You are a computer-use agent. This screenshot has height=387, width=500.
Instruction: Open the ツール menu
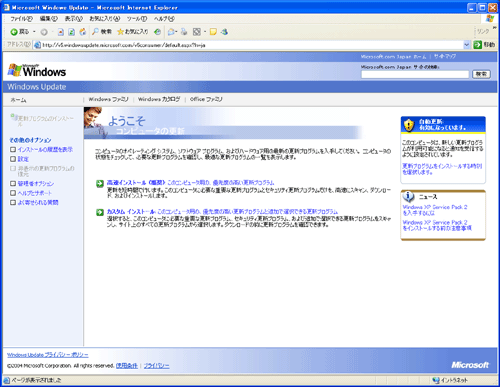[x=137, y=19]
